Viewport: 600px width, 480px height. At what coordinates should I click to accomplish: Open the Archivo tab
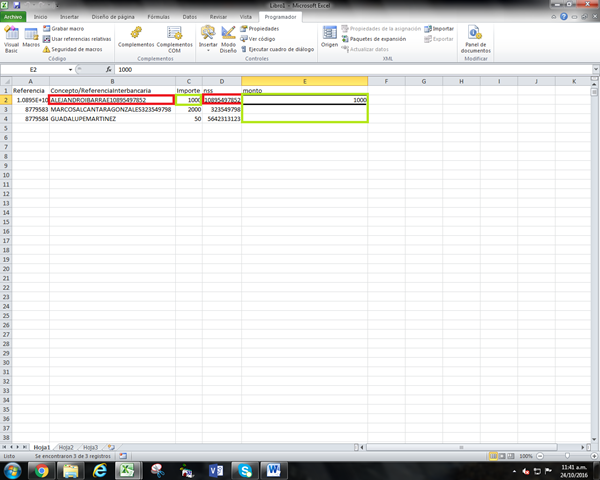tap(13, 17)
